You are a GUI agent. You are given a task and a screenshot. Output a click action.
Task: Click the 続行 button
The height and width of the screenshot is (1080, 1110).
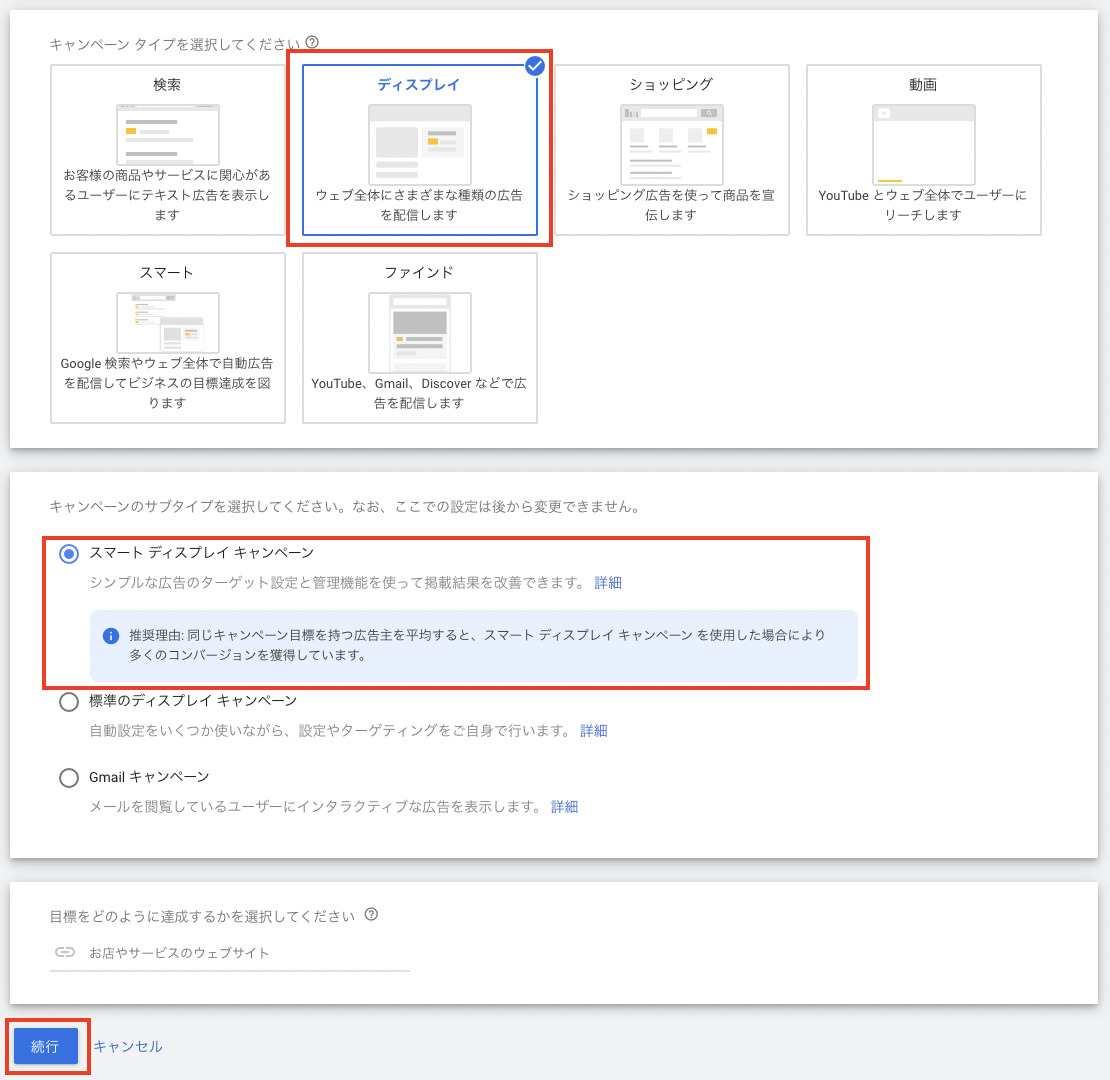click(46, 1047)
